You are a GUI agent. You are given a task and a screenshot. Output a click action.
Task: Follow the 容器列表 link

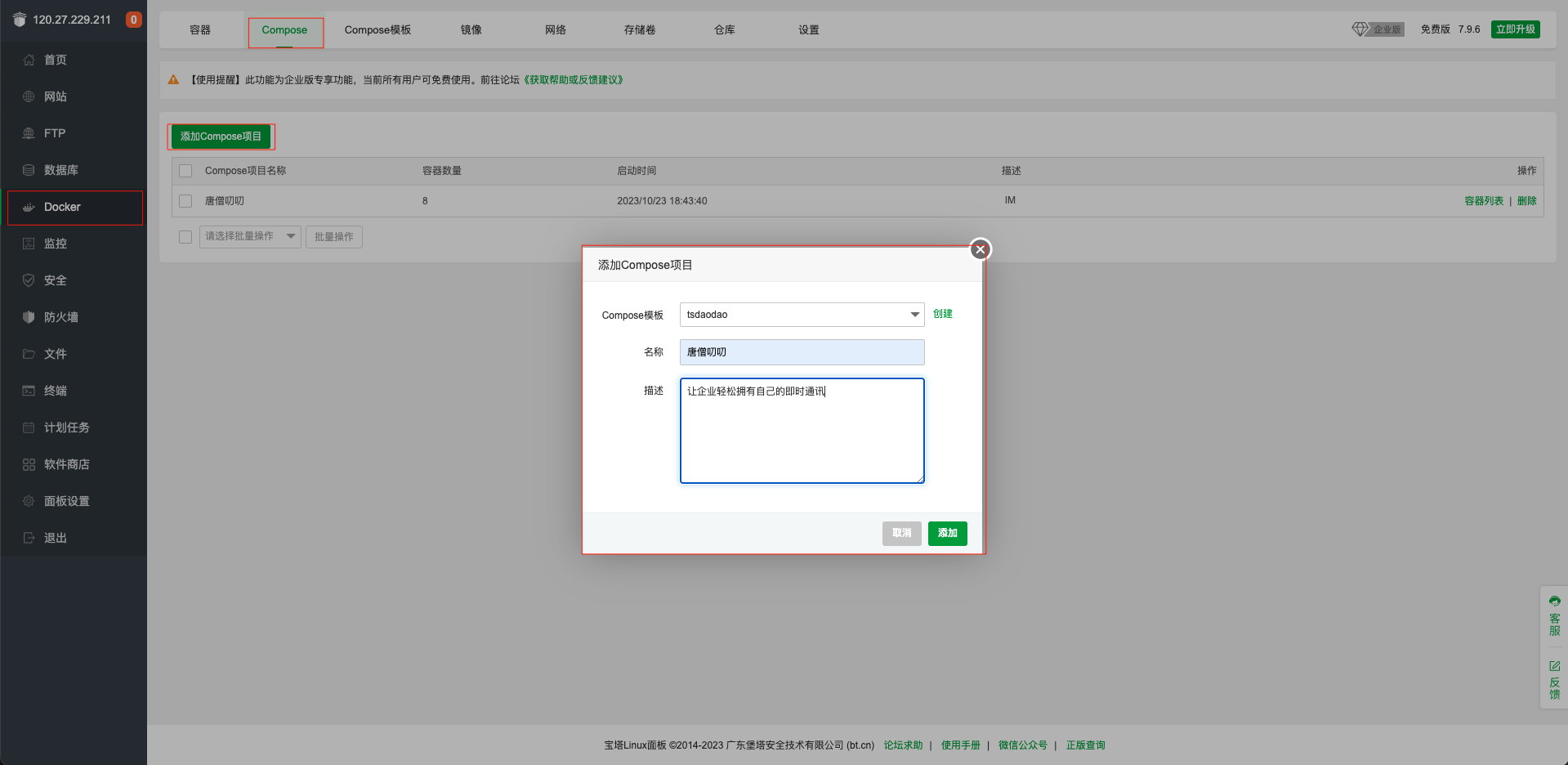[1483, 201]
